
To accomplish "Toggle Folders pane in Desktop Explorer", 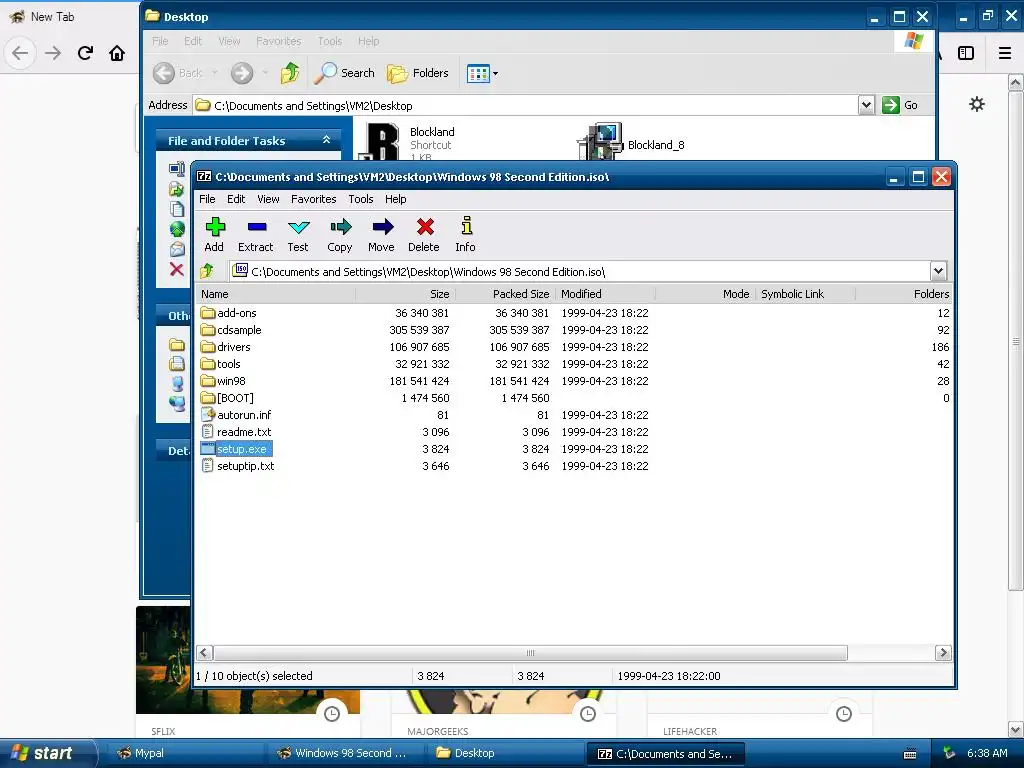I will point(418,73).
